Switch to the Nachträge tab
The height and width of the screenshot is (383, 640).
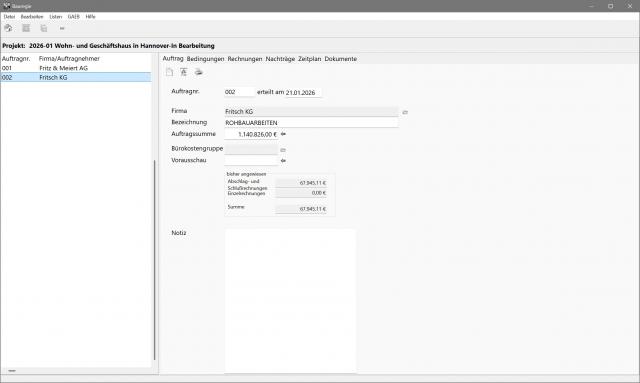coord(280,59)
